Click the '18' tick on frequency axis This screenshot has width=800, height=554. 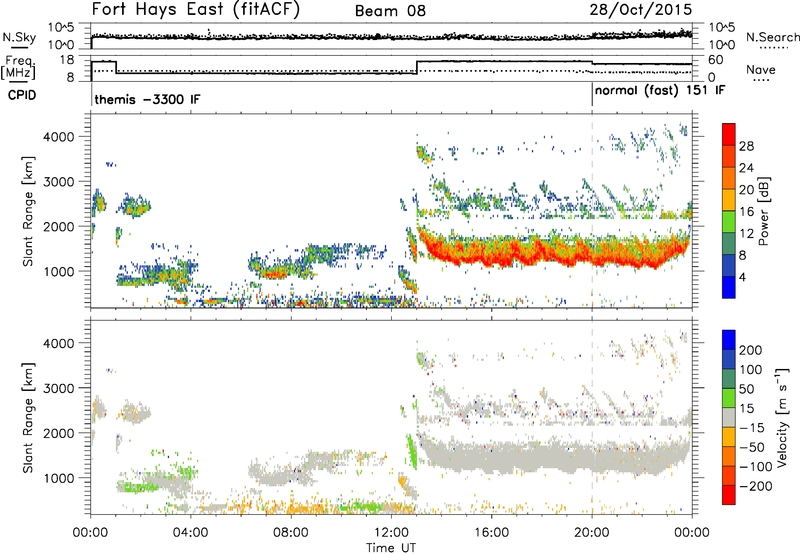(66, 60)
